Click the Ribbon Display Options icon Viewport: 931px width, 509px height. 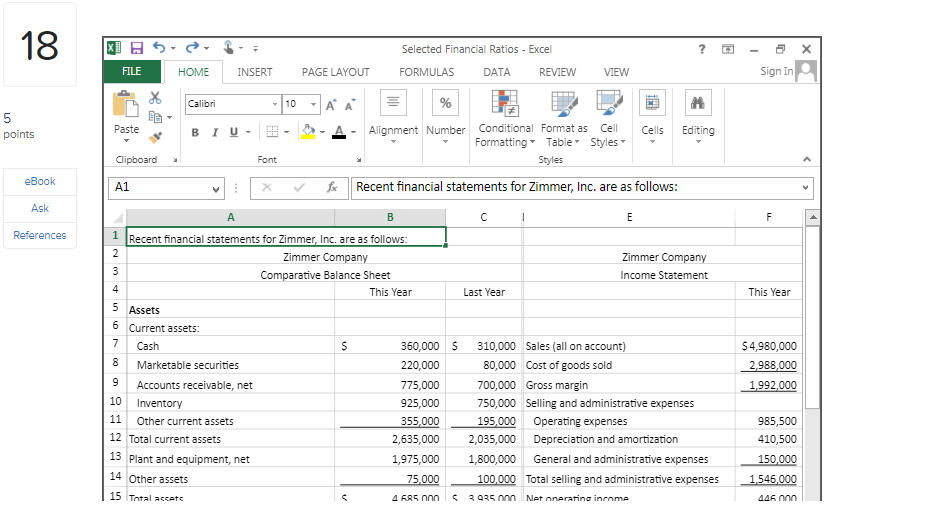click(x=728, y=49)
